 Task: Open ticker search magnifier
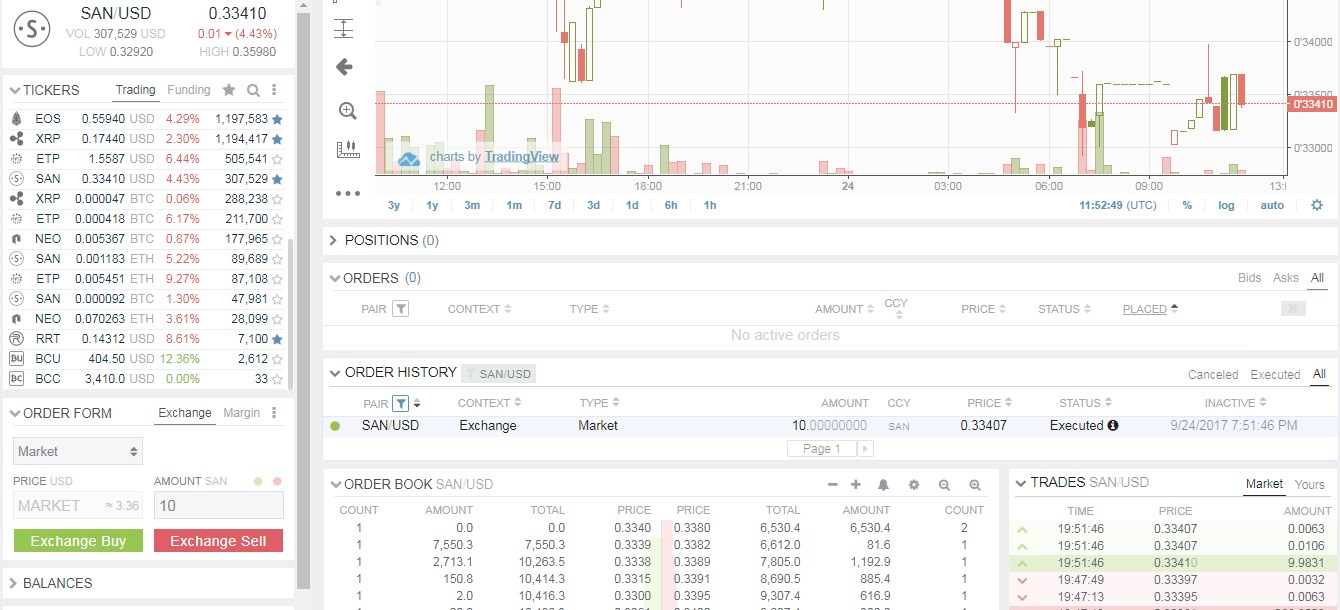[x=252, y=90]
